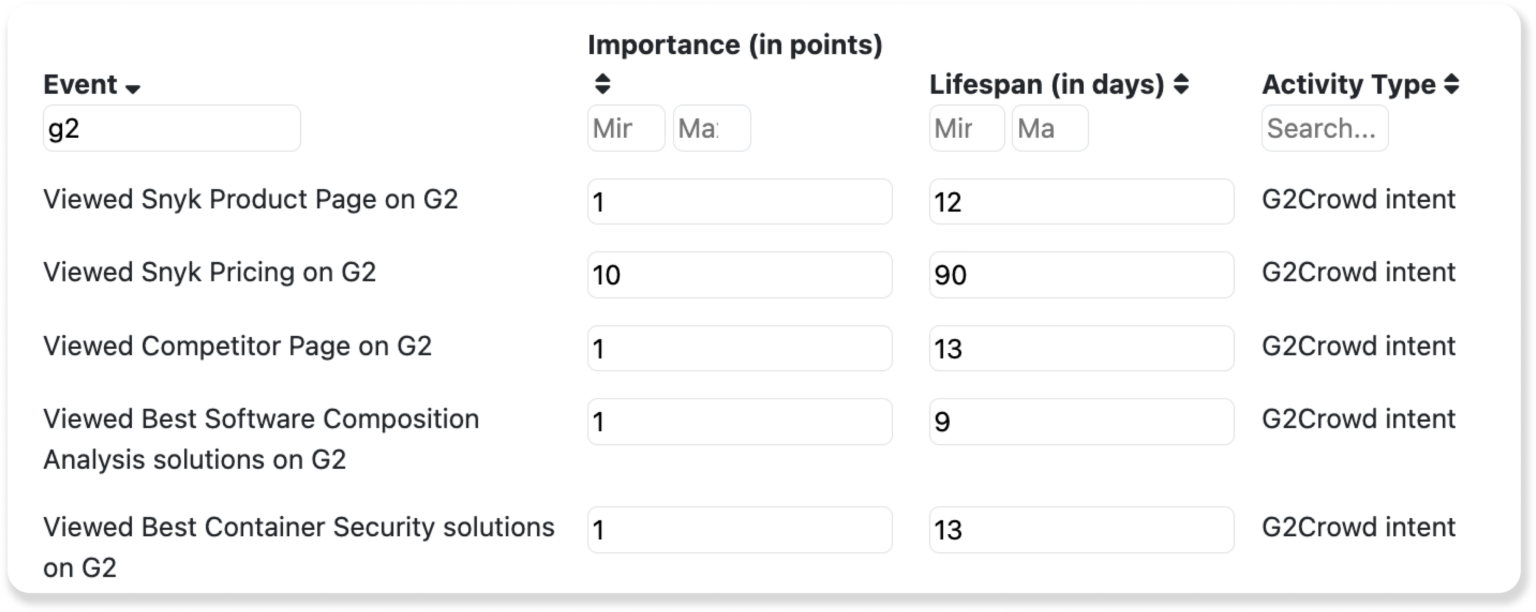Edit lifespan for Best Container Security solutions row

(1080, 529)
